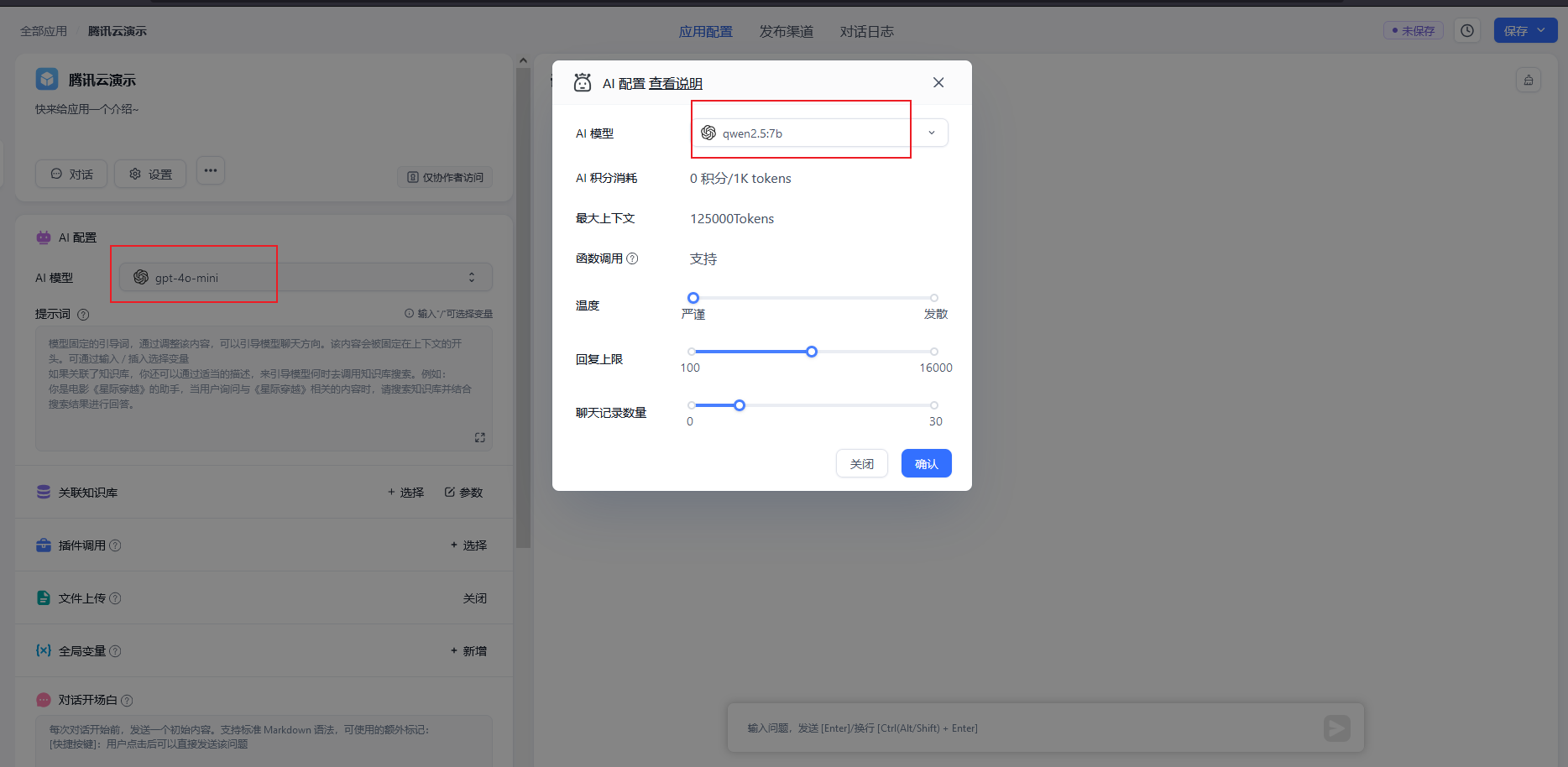Click the 125000Tokens value
1568x767 pixels.
732,218
